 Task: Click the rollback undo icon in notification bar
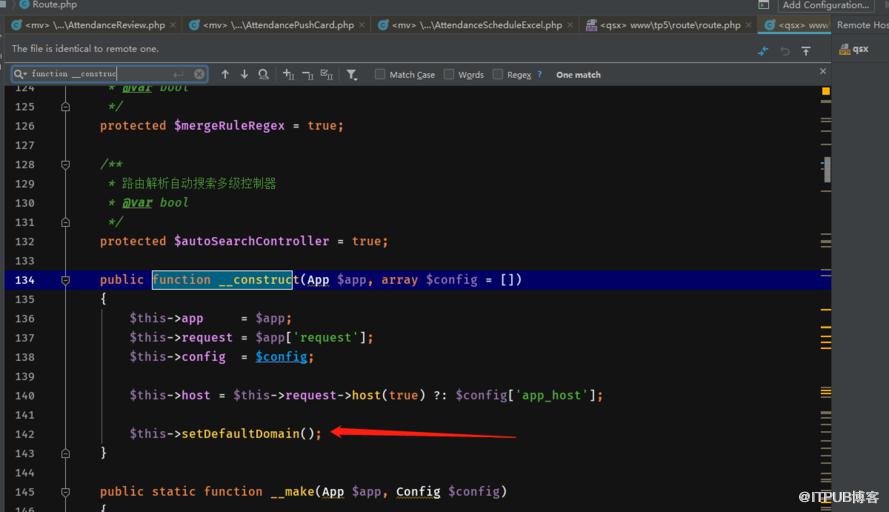coord(785,52)
